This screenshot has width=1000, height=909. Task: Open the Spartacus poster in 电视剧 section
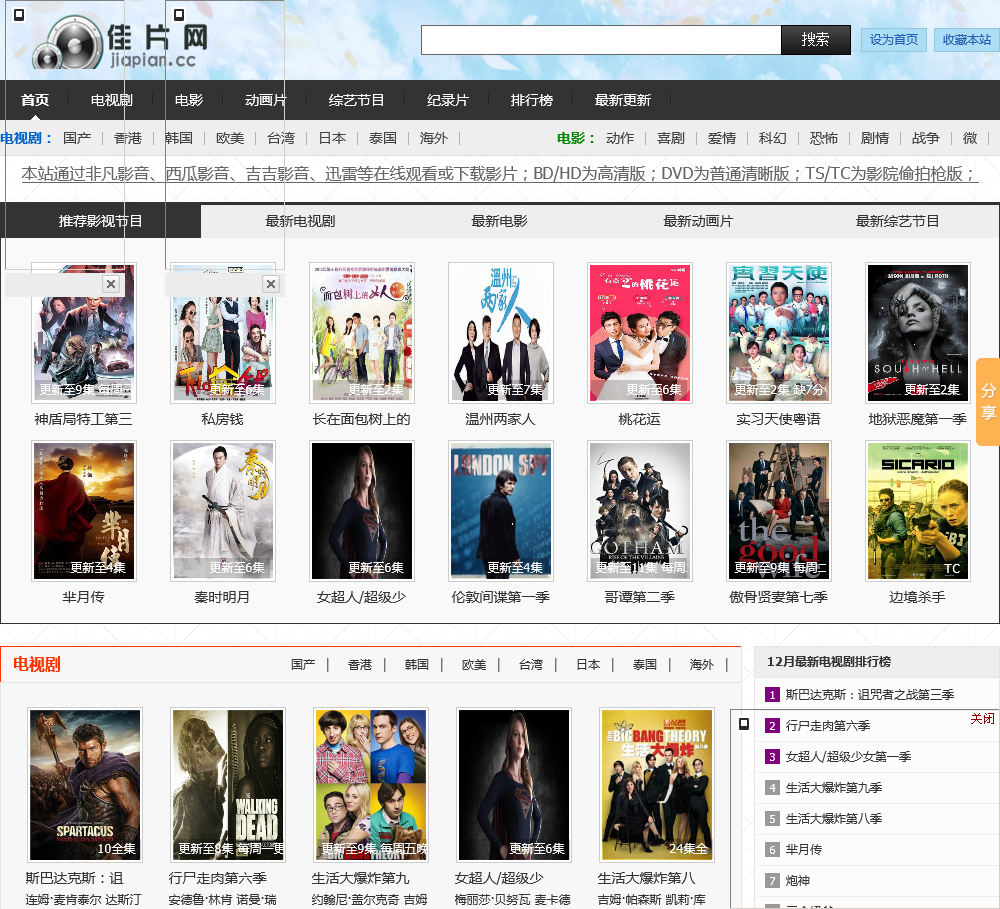tap(85, 785)
